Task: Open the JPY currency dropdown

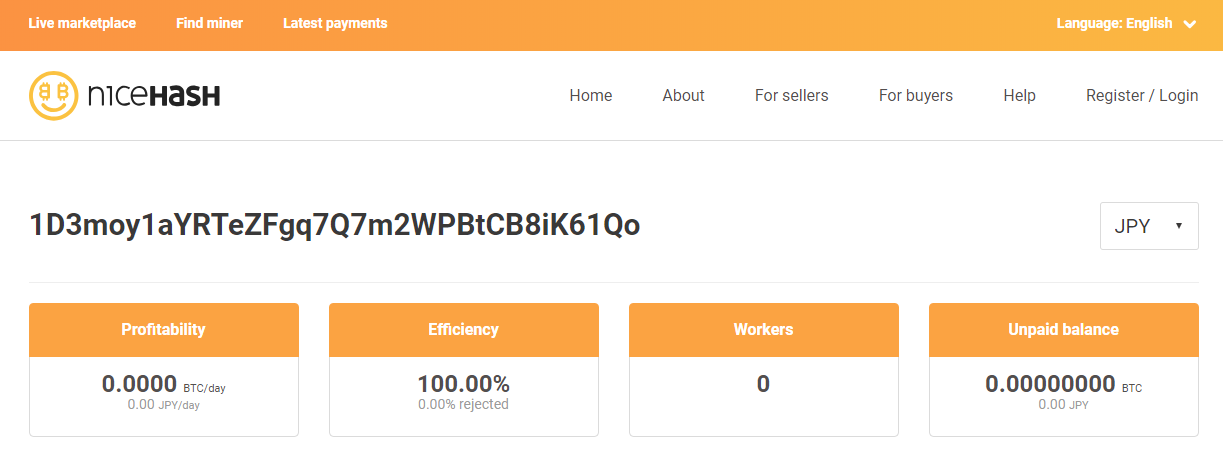Action: coord(1148,226)
